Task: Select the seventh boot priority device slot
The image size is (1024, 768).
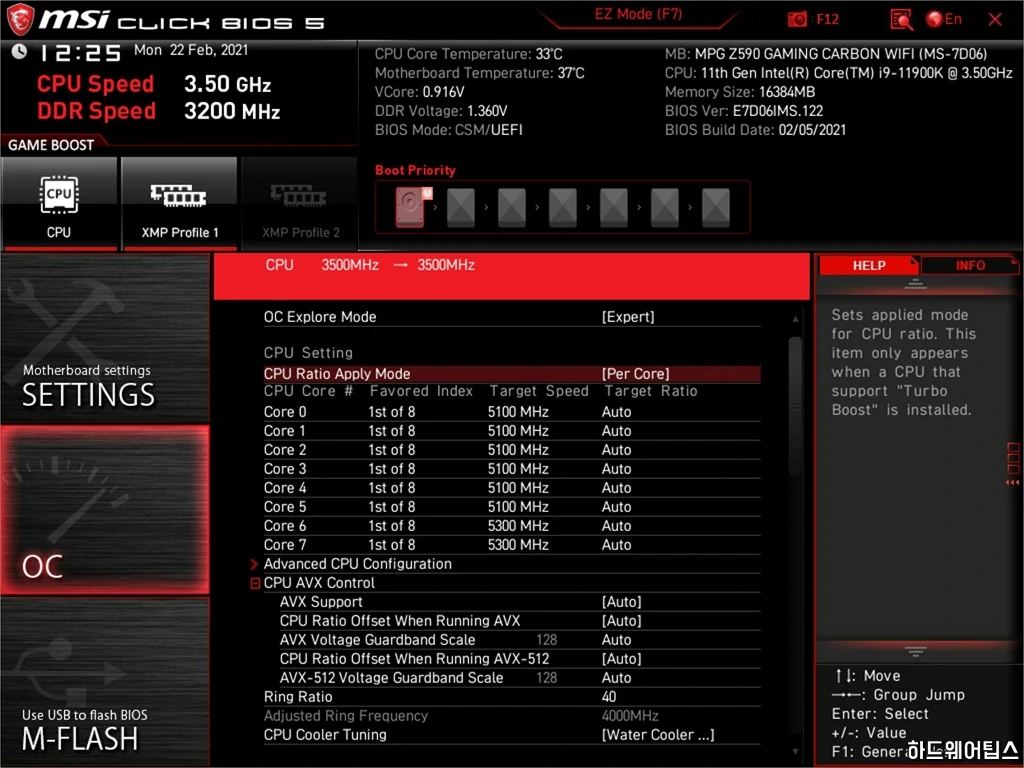Action: pyautogui.click(x=716, y=207)
